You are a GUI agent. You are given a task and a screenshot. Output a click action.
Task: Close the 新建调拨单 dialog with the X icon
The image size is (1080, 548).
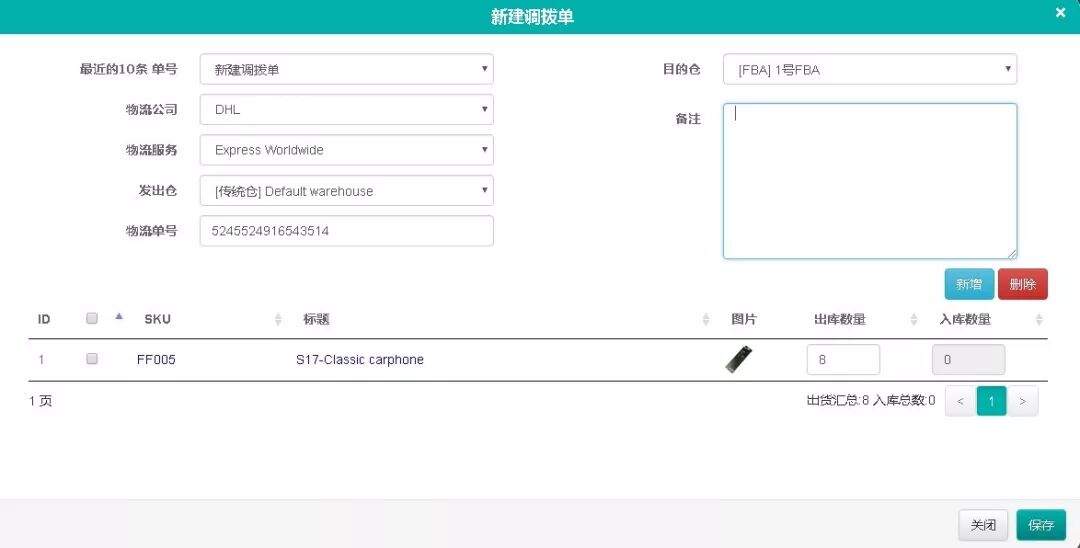point(1061,12)
